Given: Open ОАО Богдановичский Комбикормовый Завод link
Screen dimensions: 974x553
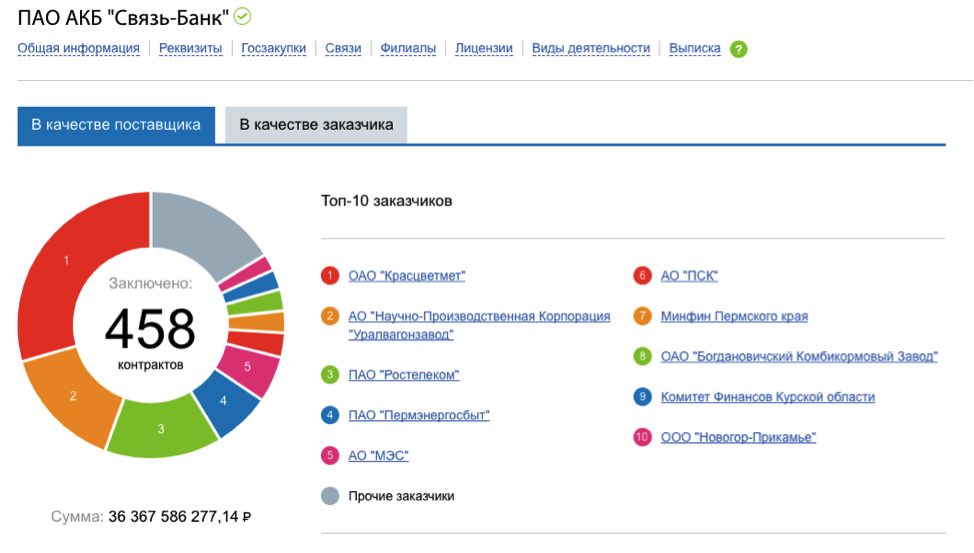Looking at the screenshot, I should pyautogui.click(x=799, y=357).
